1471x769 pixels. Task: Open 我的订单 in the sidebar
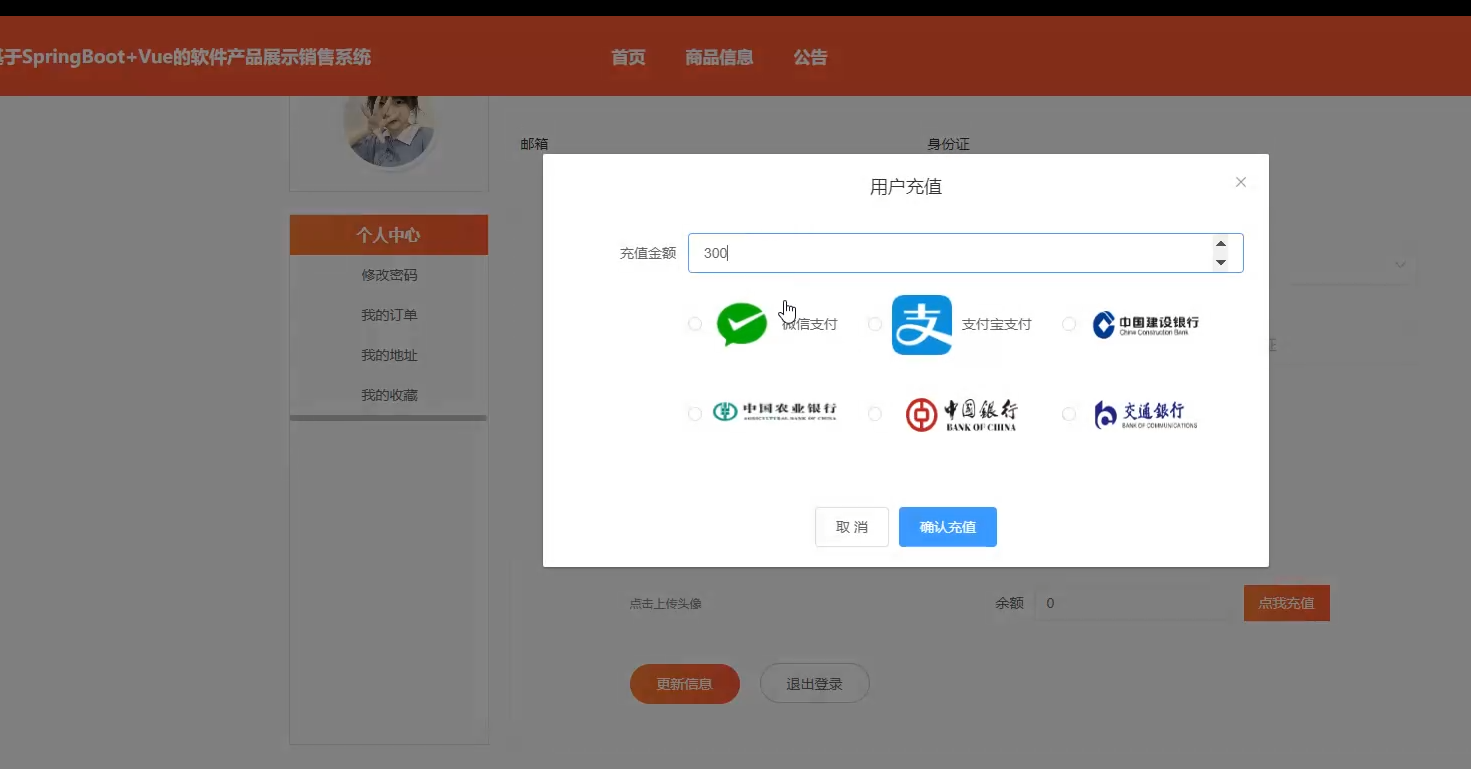coord(389,315)
